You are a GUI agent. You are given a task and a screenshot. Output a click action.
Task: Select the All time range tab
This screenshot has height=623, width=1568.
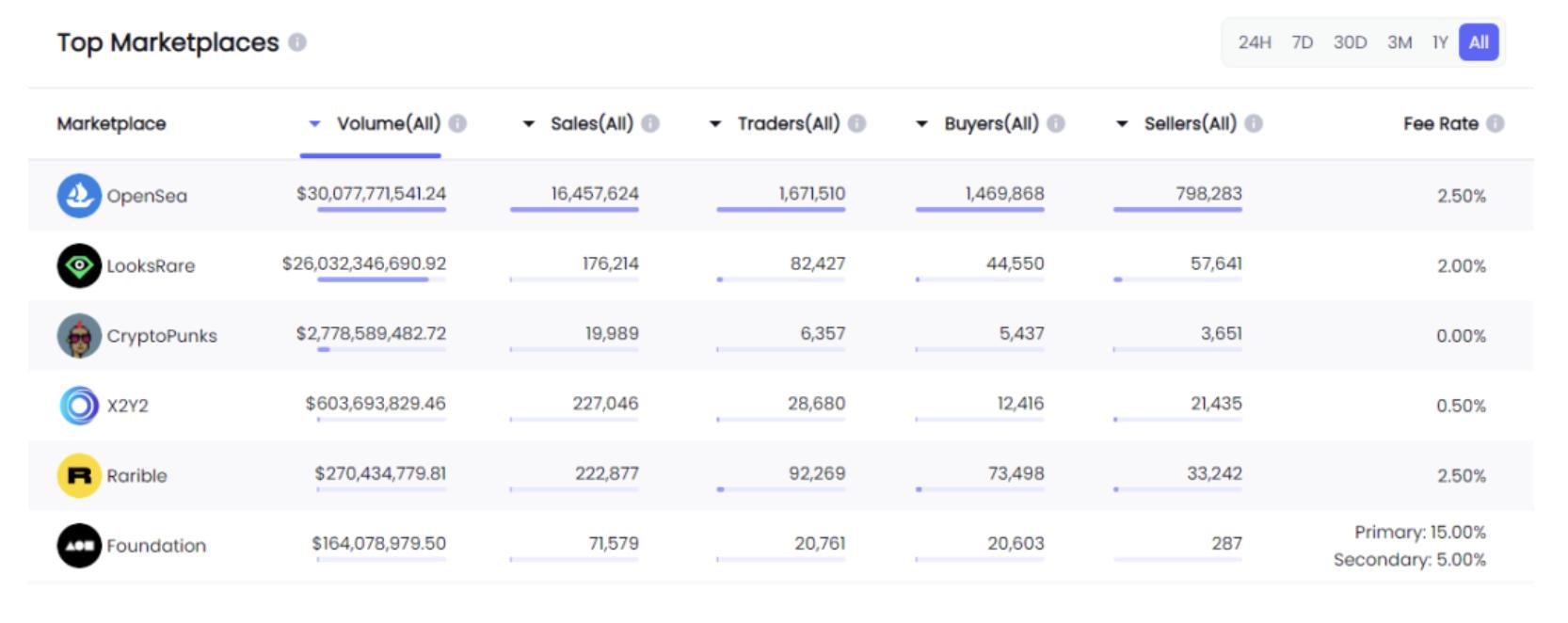point(1478,42)
